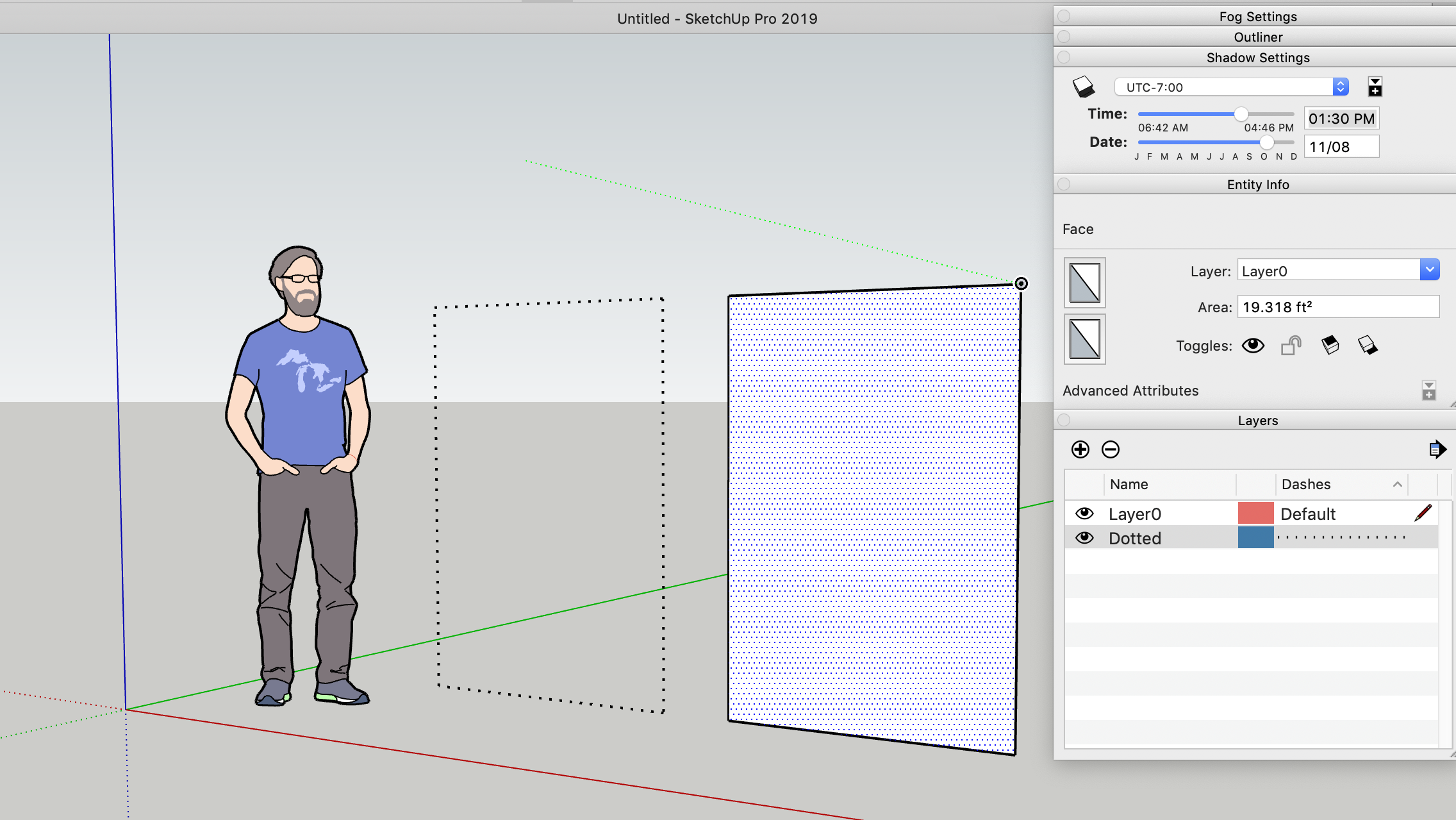Select the 11/08 date field

1341,146
